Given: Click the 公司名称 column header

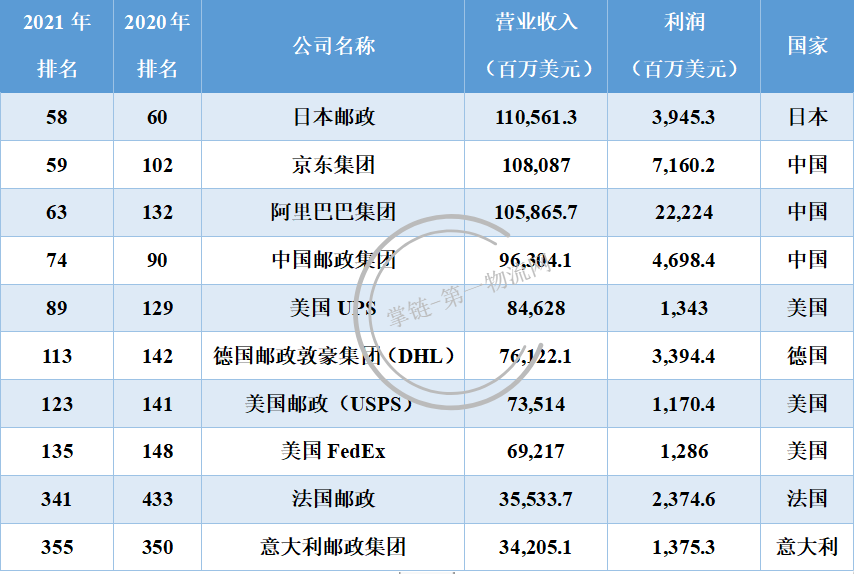Looking at the screenshot, I should pos(333,46).
